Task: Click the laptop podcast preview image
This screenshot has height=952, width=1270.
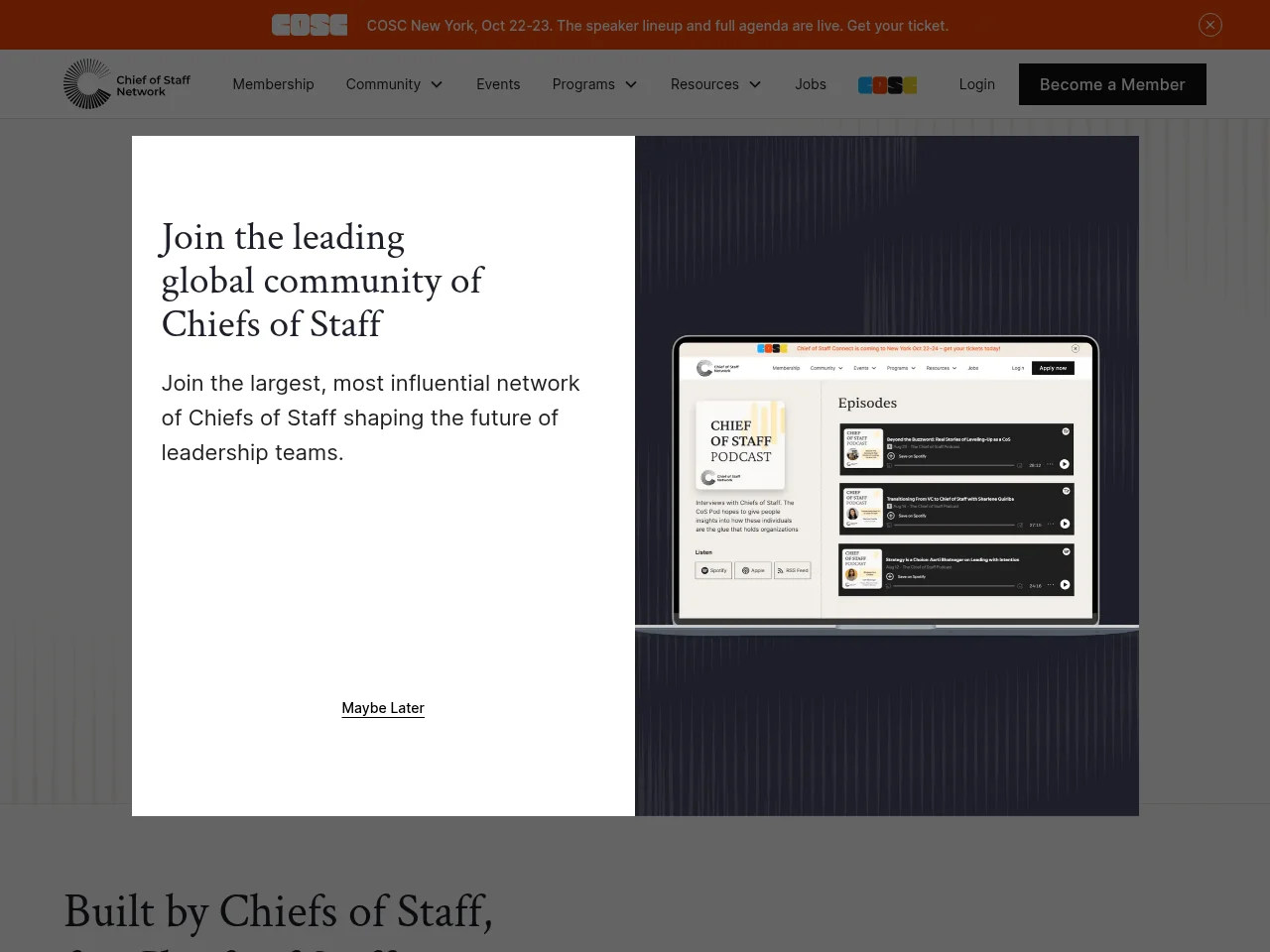Action: click(886, 484)
